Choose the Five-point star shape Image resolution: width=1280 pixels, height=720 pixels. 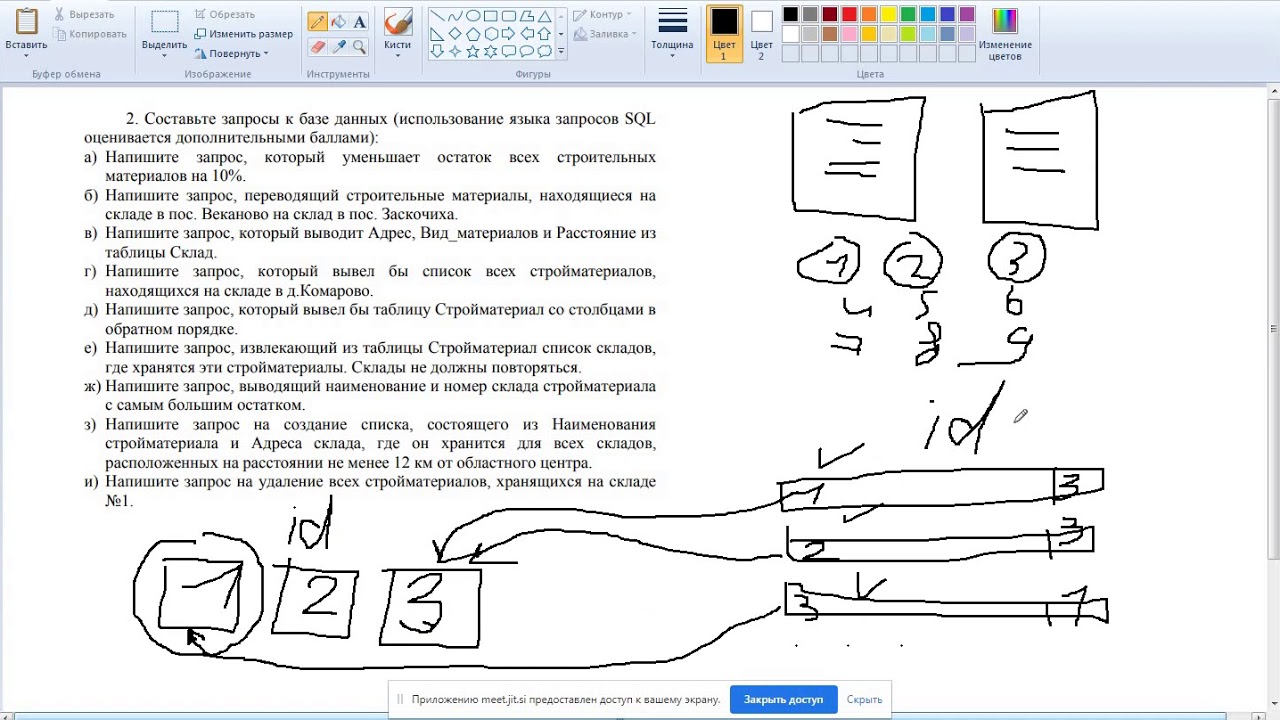[x=473, y=51]
